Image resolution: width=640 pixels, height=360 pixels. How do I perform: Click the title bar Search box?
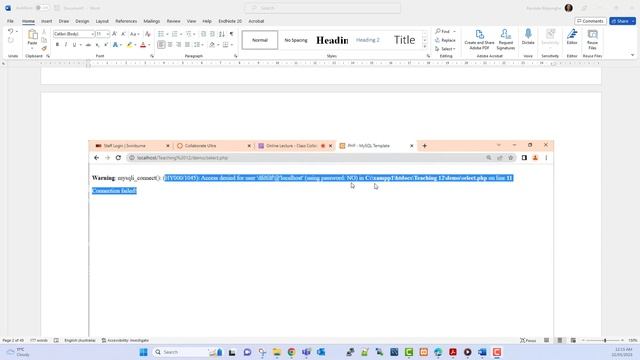tap(322, 8)
